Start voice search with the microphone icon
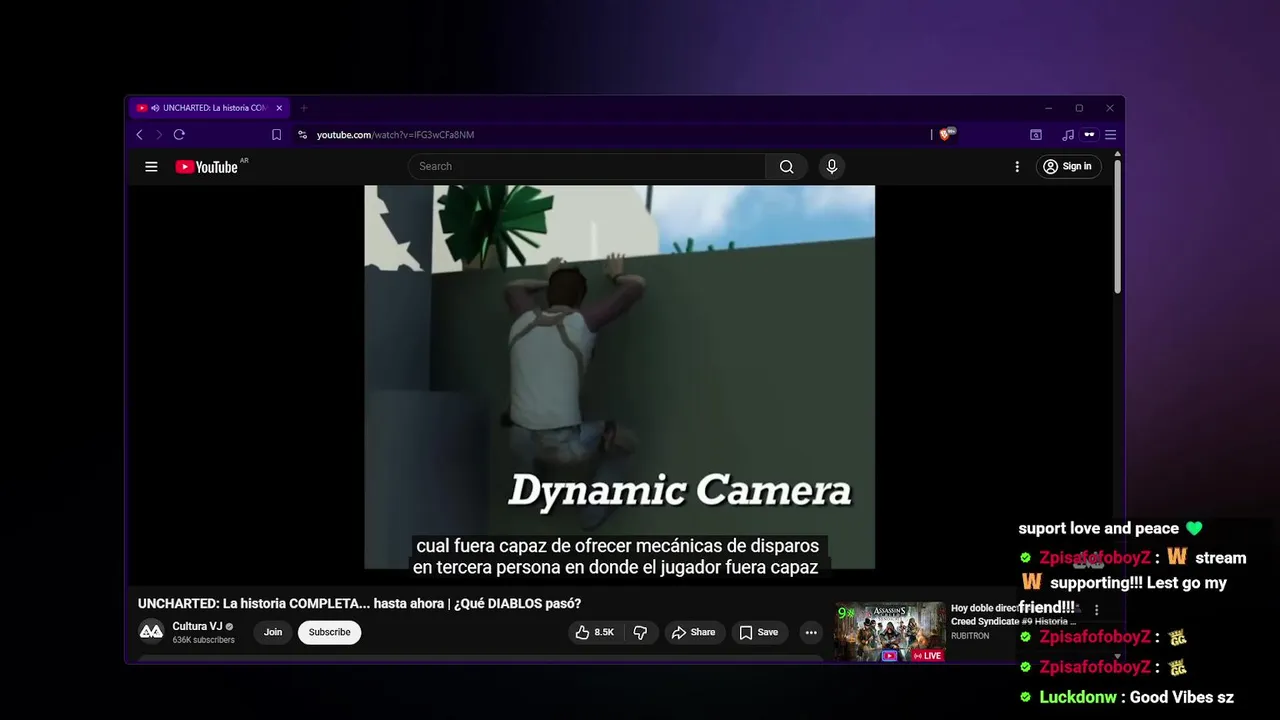Screen dimensions: 1280x720 point(831,167)
